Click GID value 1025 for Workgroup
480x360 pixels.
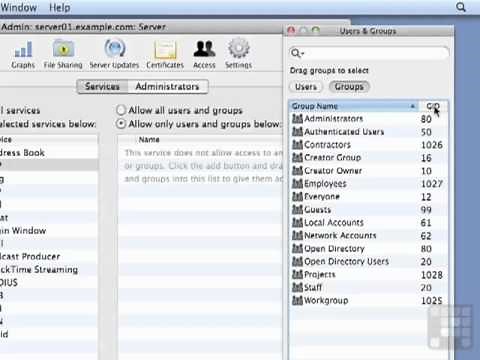(x=432, y=301)
